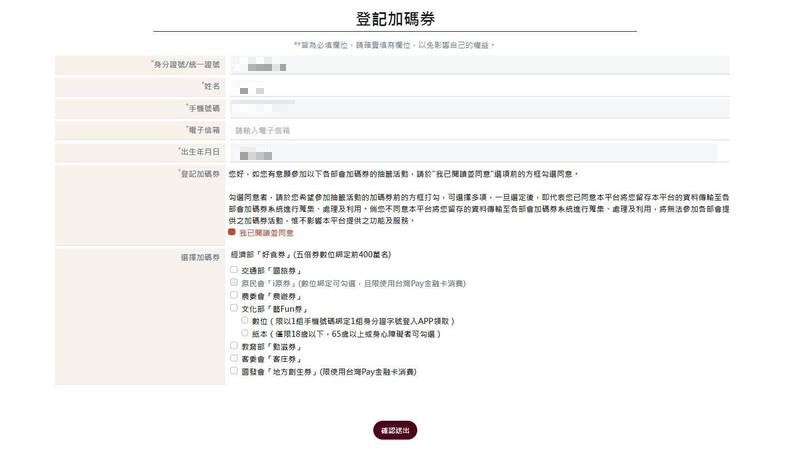800x468 pixels.
Task: Check the 我已閱讀並同意 agreement box
Action: point(232,232)
